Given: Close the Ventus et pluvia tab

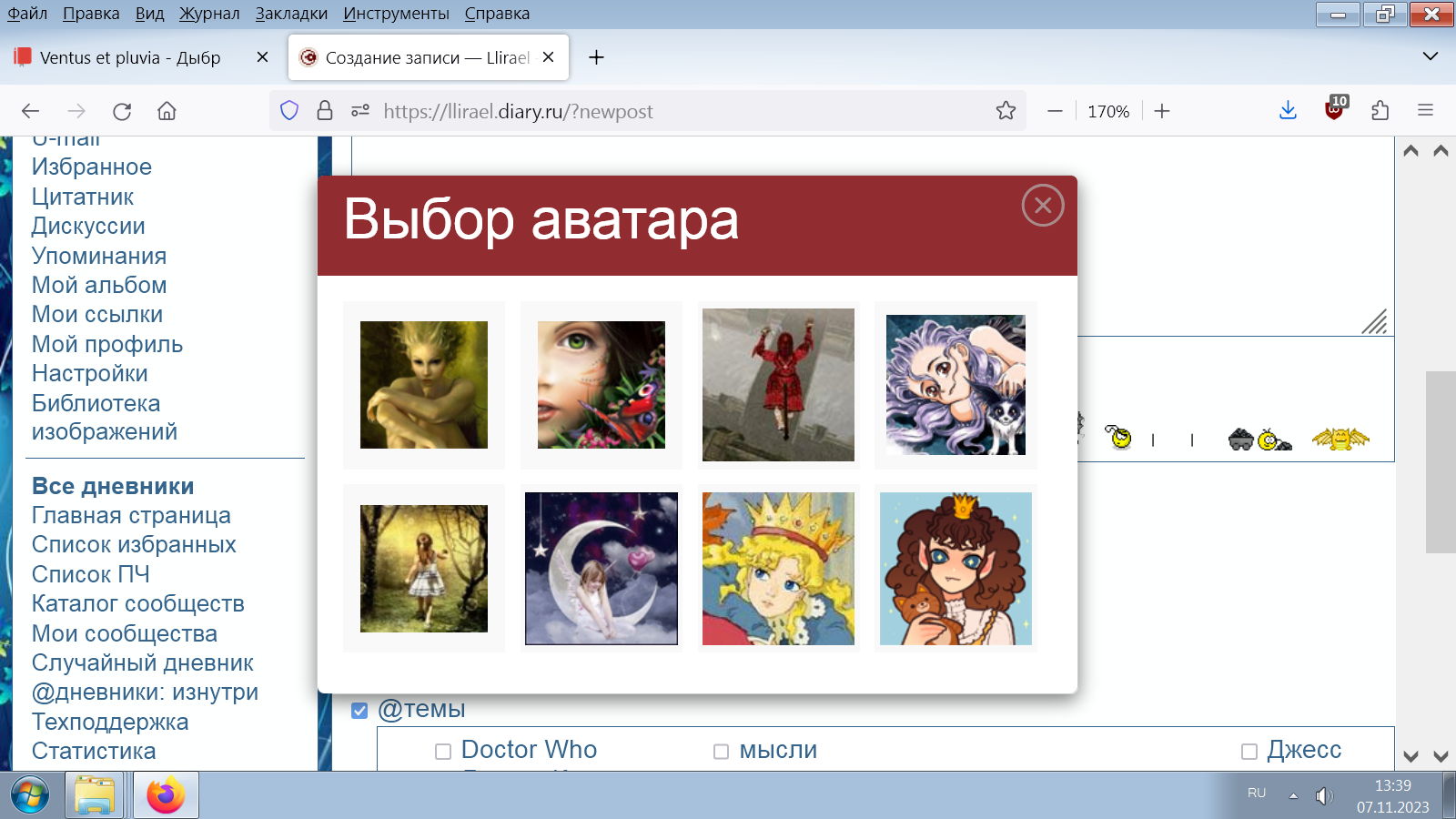Looking at the screenshot, I should tap(262, 57).
